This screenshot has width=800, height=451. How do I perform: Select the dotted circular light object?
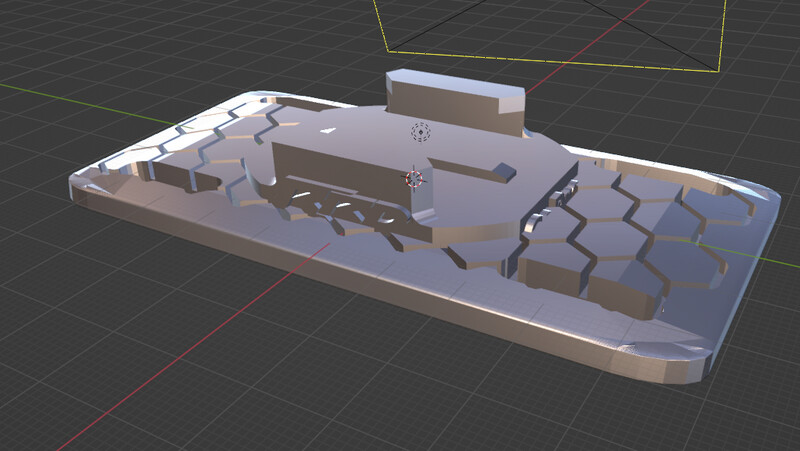(420, 132)
